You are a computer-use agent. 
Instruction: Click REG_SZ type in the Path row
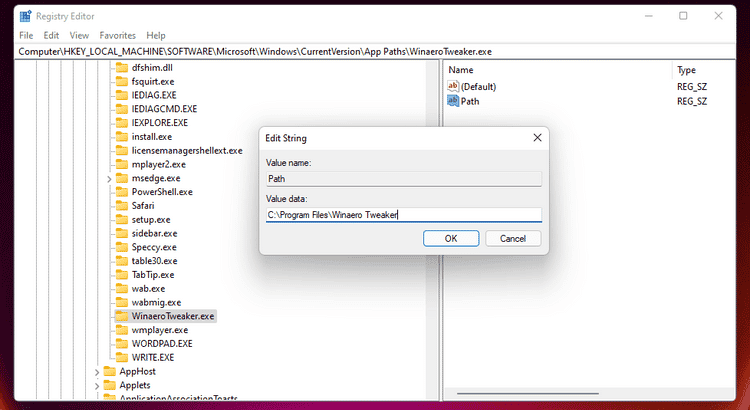pos(692,101)
